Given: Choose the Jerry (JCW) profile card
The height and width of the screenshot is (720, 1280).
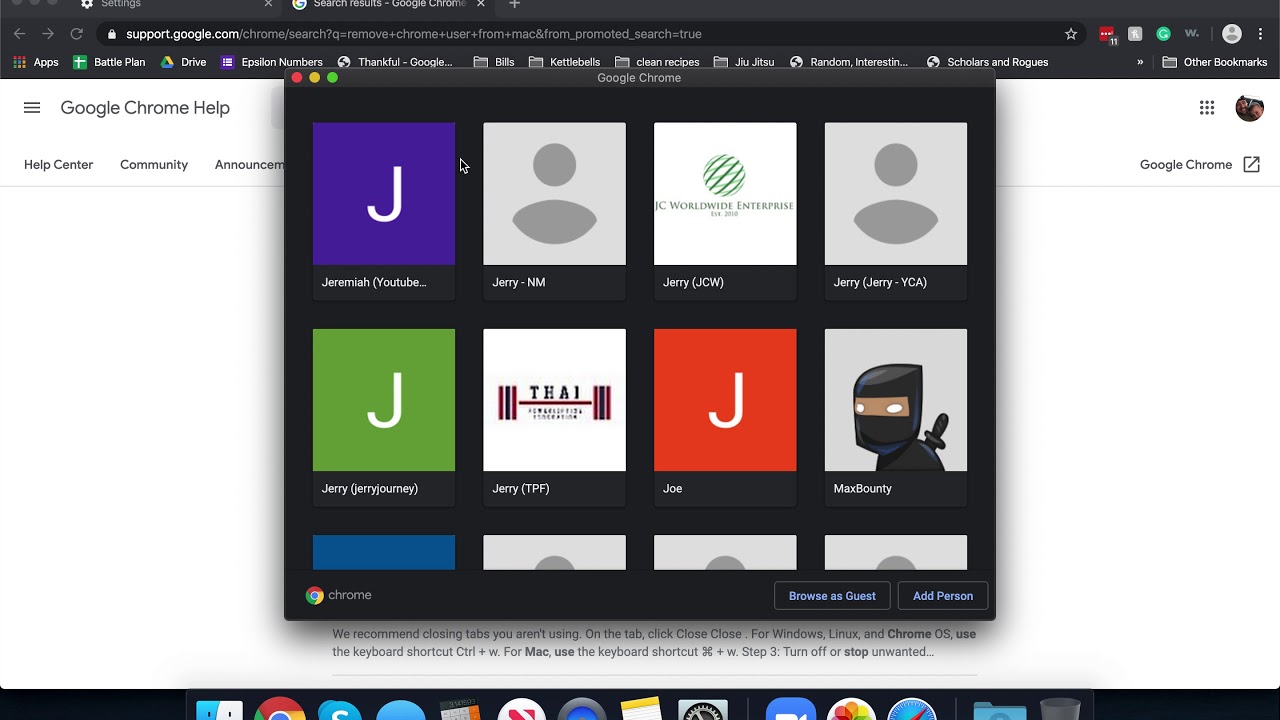Looking at the screenshot, I should click(725, 211).
